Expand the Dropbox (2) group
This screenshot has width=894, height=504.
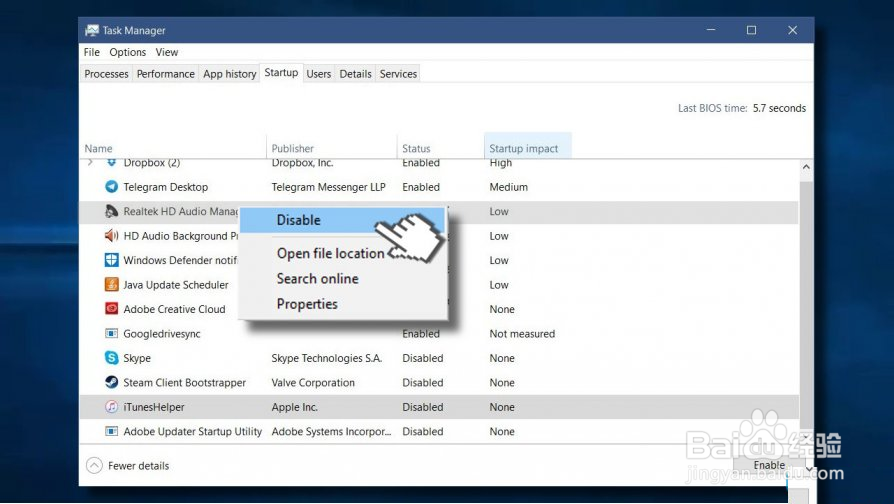click(x=90, y=162)
